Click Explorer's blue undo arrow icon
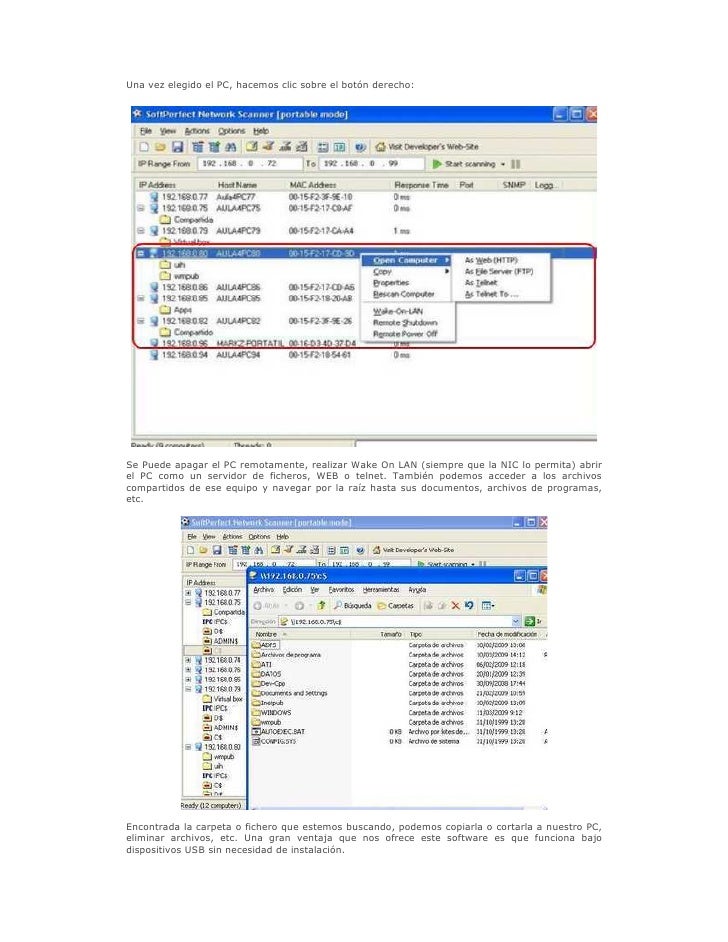This screenshot has height=942, width=728. coord(469,606)
